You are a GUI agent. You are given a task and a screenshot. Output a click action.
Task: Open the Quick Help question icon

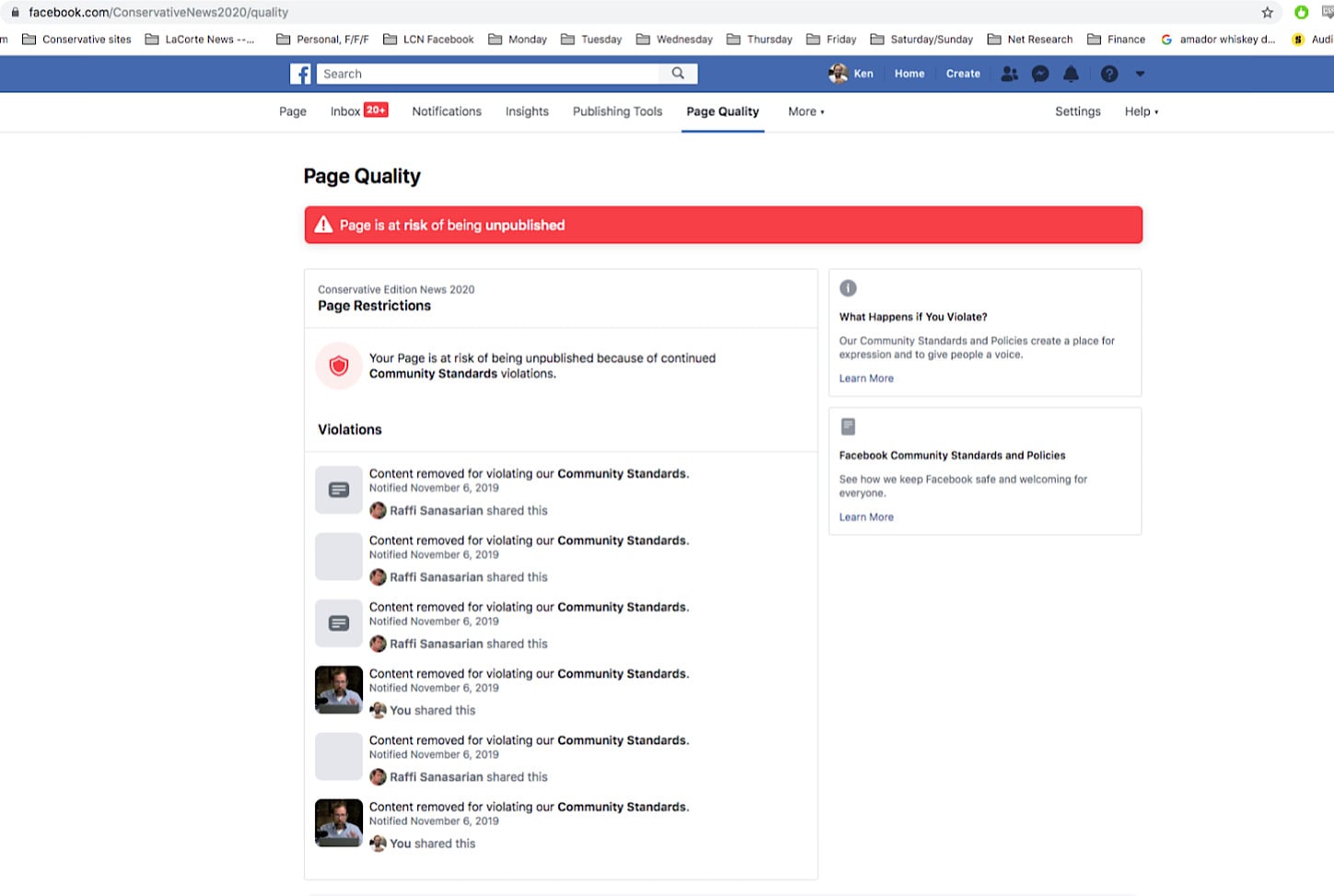tap(1109, 74)
